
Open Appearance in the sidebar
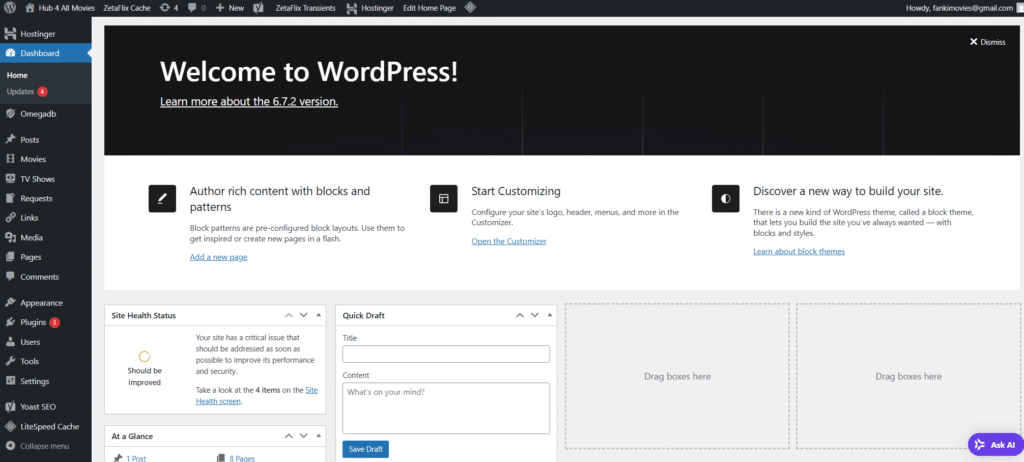tap(46, 303)
